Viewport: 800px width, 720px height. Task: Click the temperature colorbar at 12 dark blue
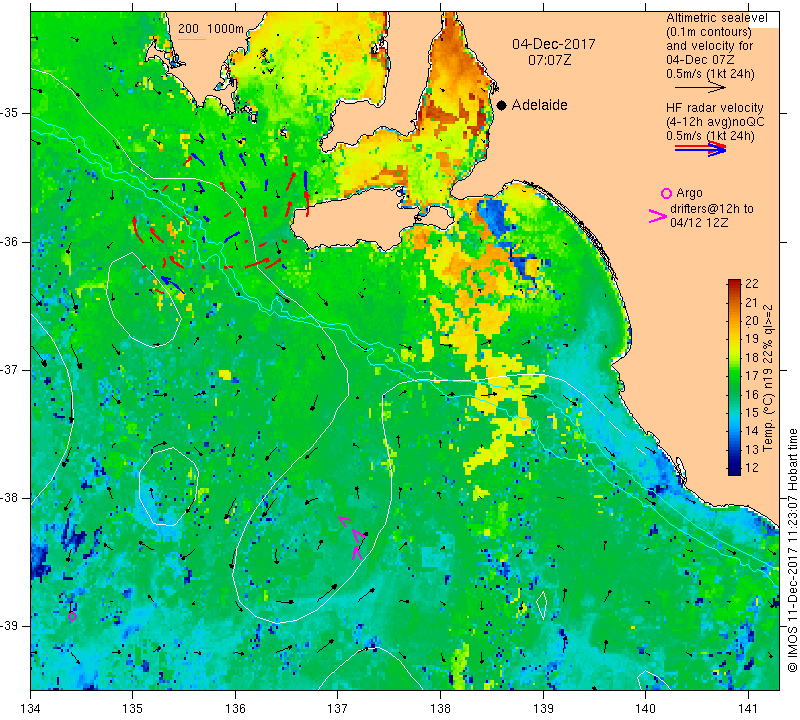point(734,470)
